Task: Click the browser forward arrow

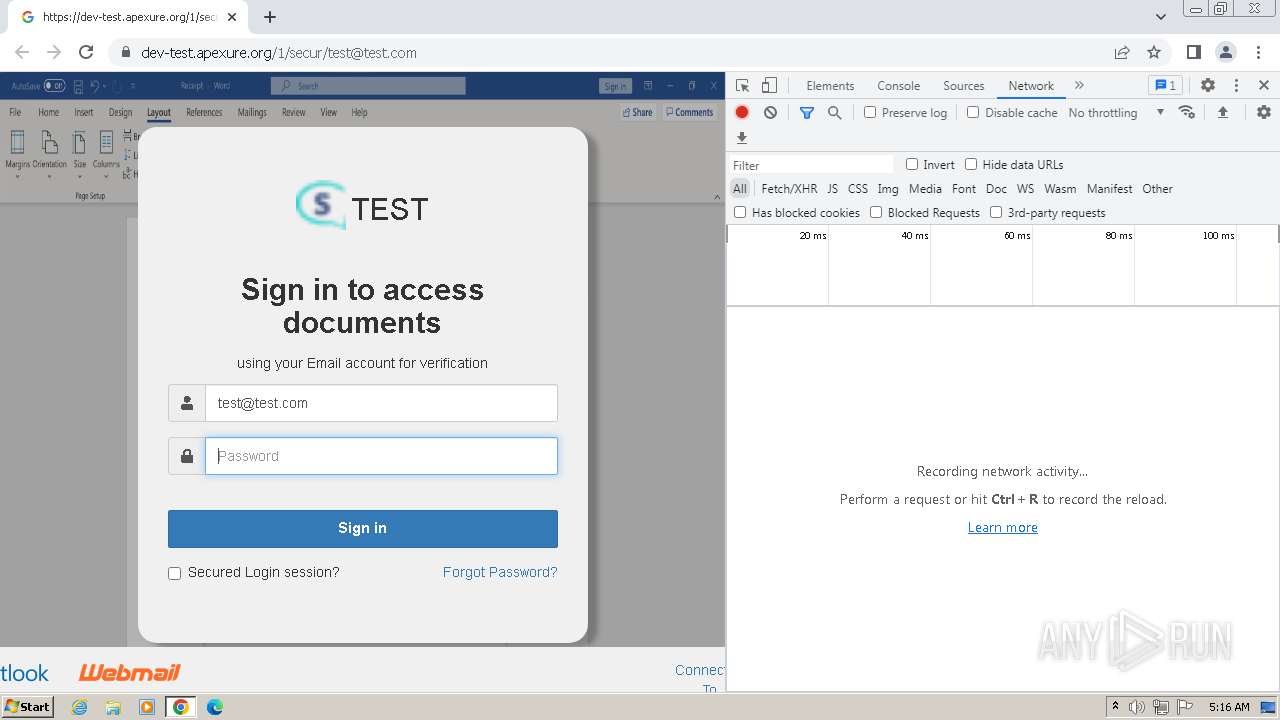Action: (54, 52)
